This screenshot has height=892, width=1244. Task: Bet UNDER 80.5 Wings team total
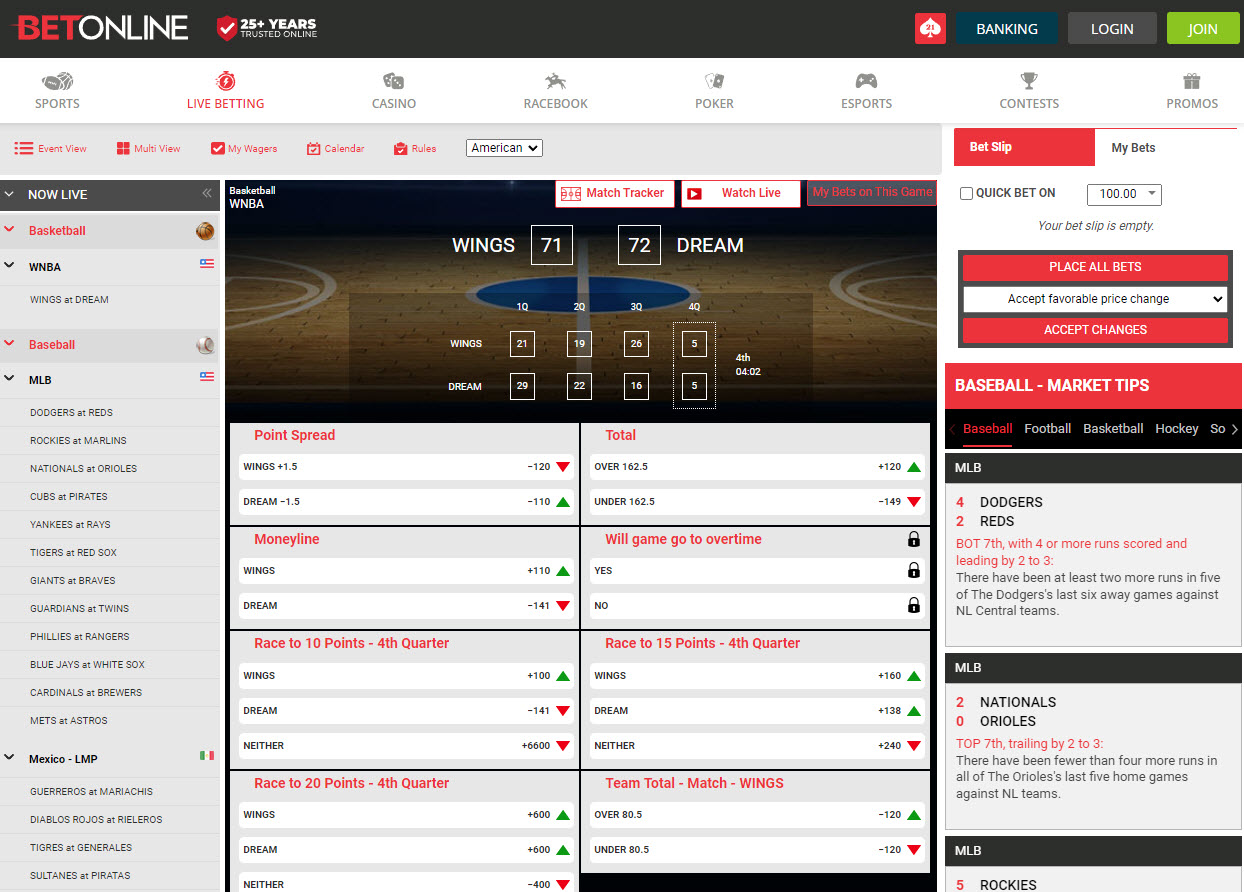[756, 850]
